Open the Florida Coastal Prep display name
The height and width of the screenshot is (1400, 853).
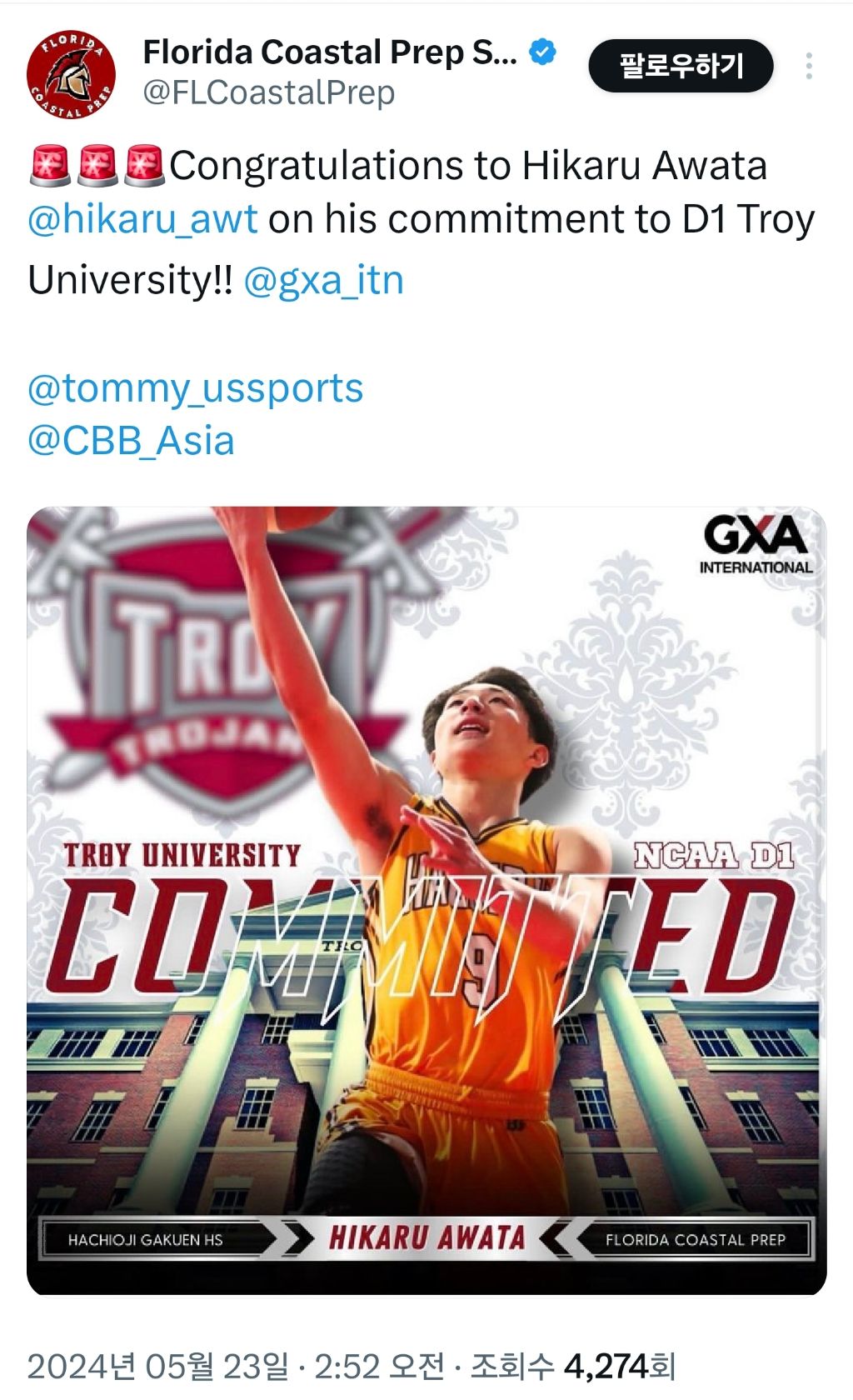pyautogui.click(x=330, y=52)
